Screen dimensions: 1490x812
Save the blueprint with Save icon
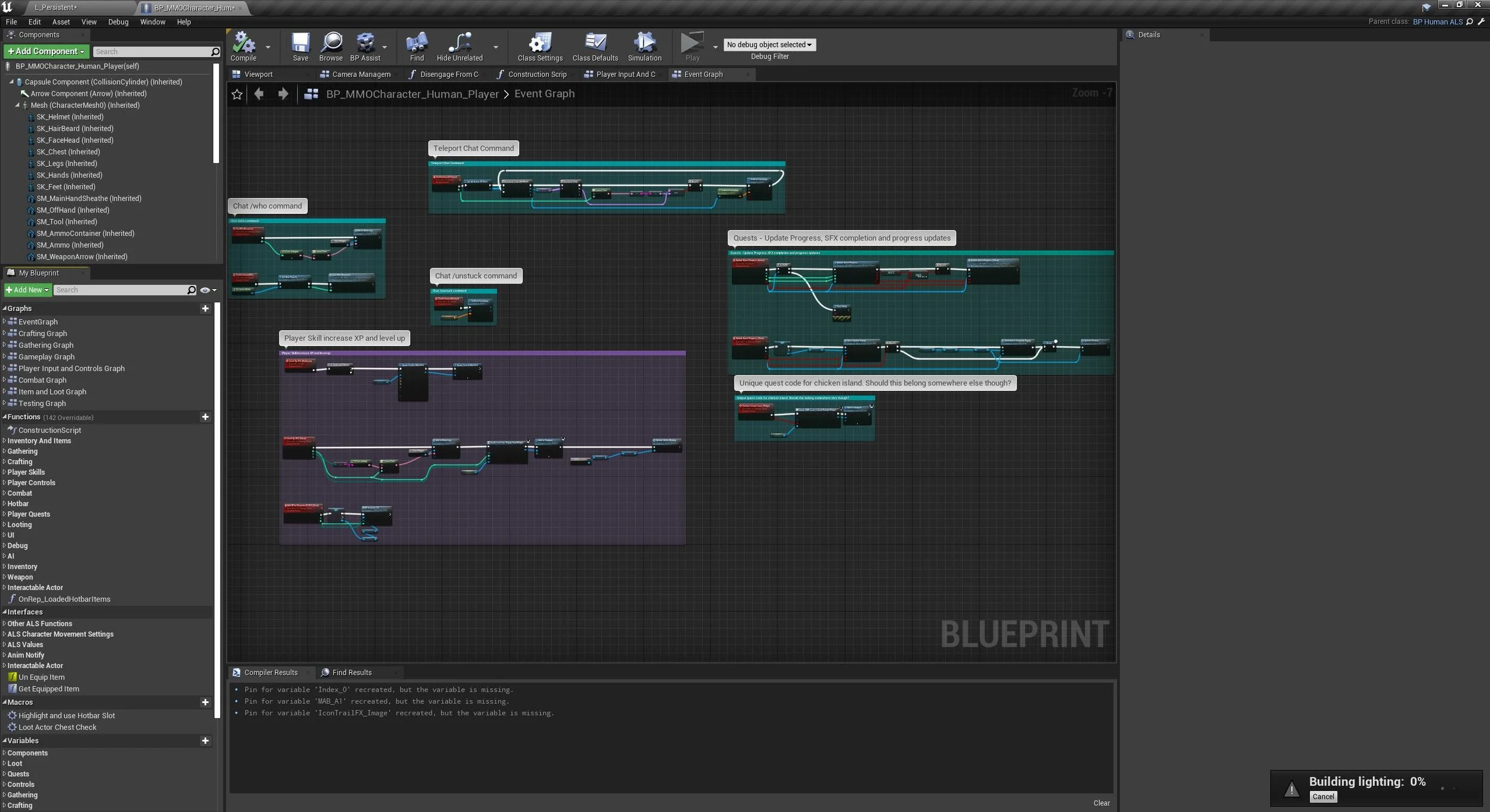300,44
